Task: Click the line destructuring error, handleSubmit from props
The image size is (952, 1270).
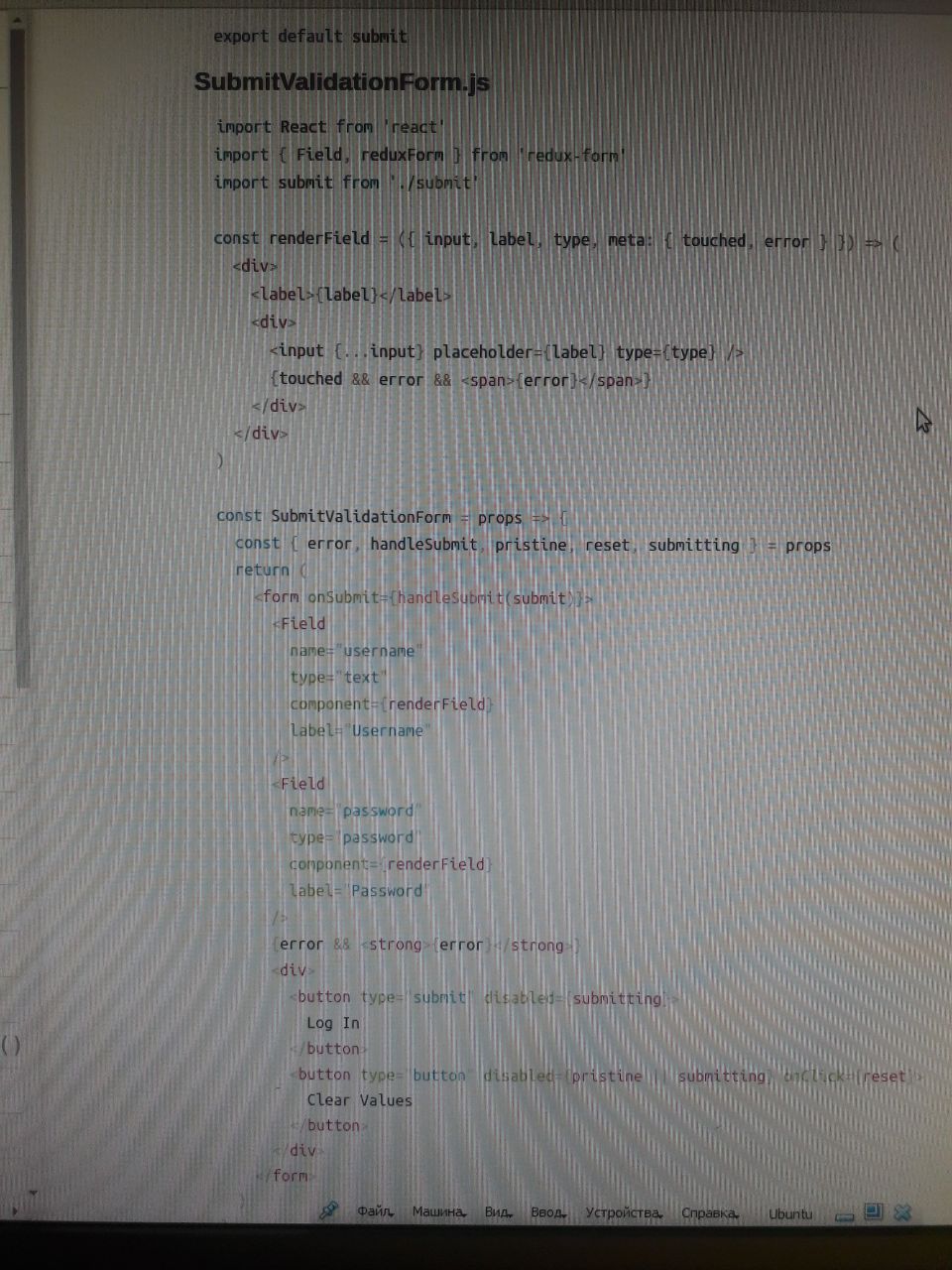Action: pyautogui.click(x=533, y=545)
